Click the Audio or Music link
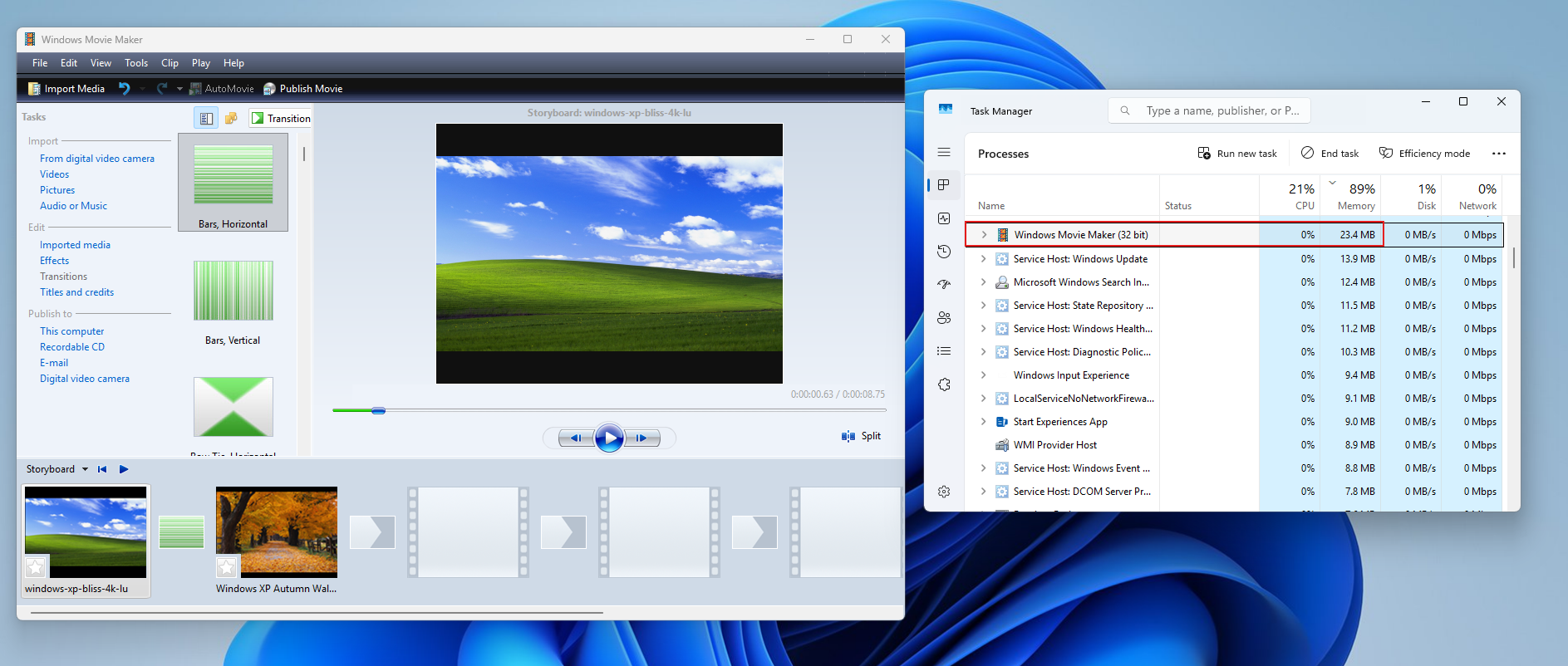 pyautogui.click(x=73, y=206)
